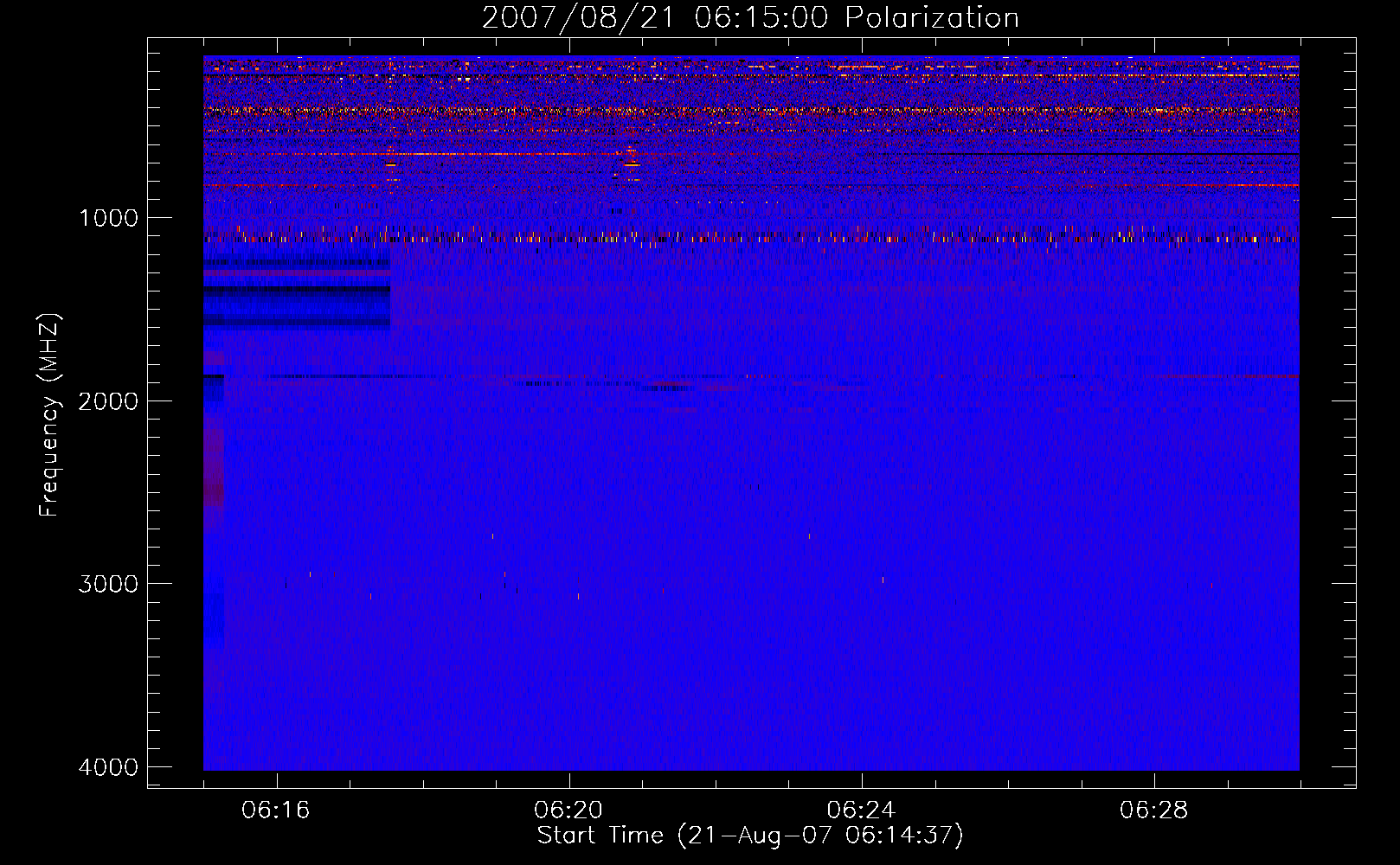Click the '4000' frequency tick label
Image resolution: width=1400 pixels, height=865 pixels.
click(x=108, y=766)
